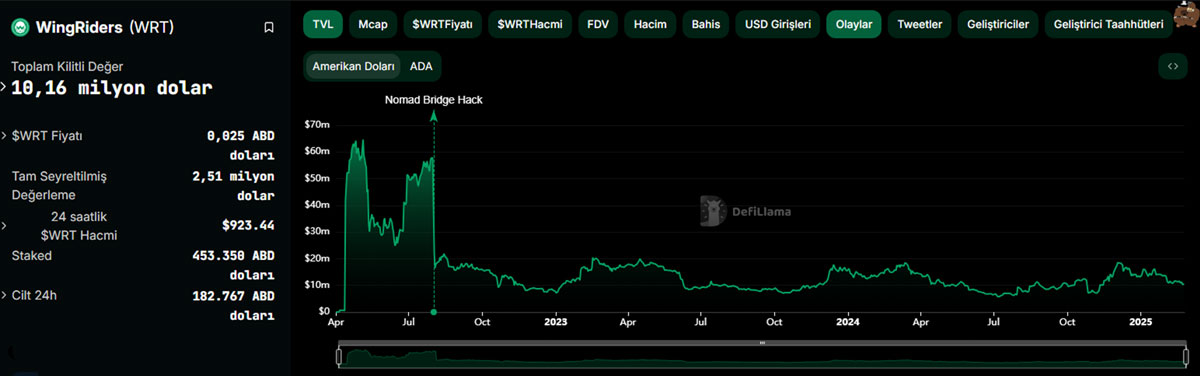The image size is (1200, 376).
Task: Click the Tam Seyreltilmiş Değerleme label
Action: coord(58,185)
